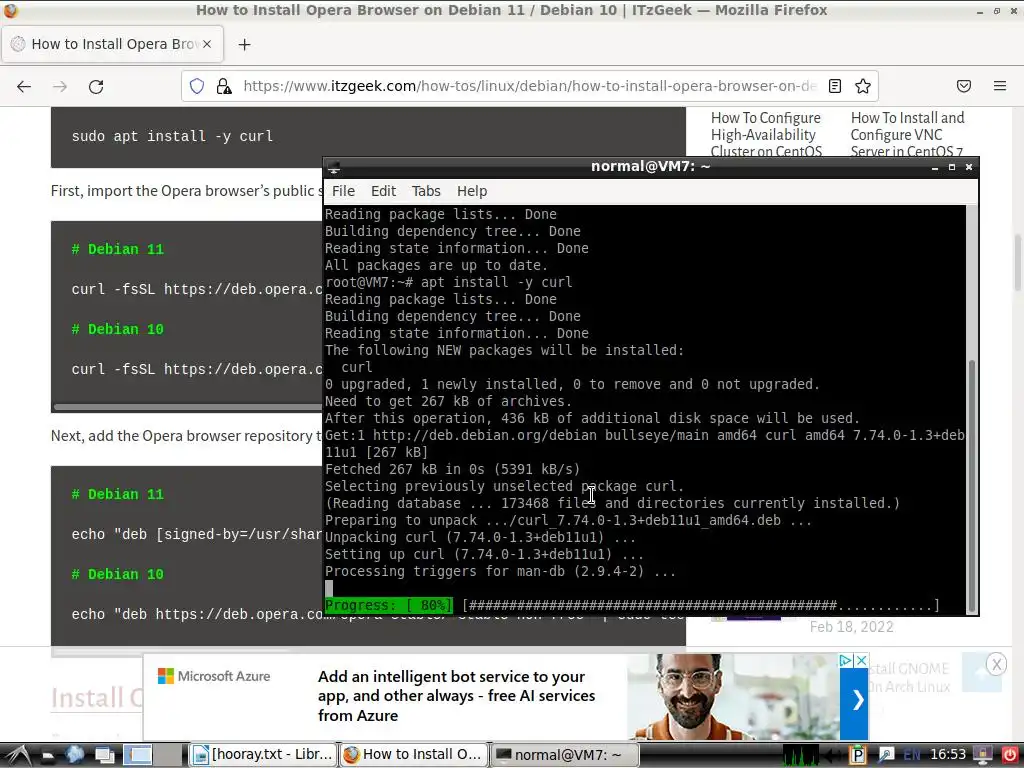Click 'Add an intelligent bot service' ad text

pyautogui.click(x=456, y=696)
